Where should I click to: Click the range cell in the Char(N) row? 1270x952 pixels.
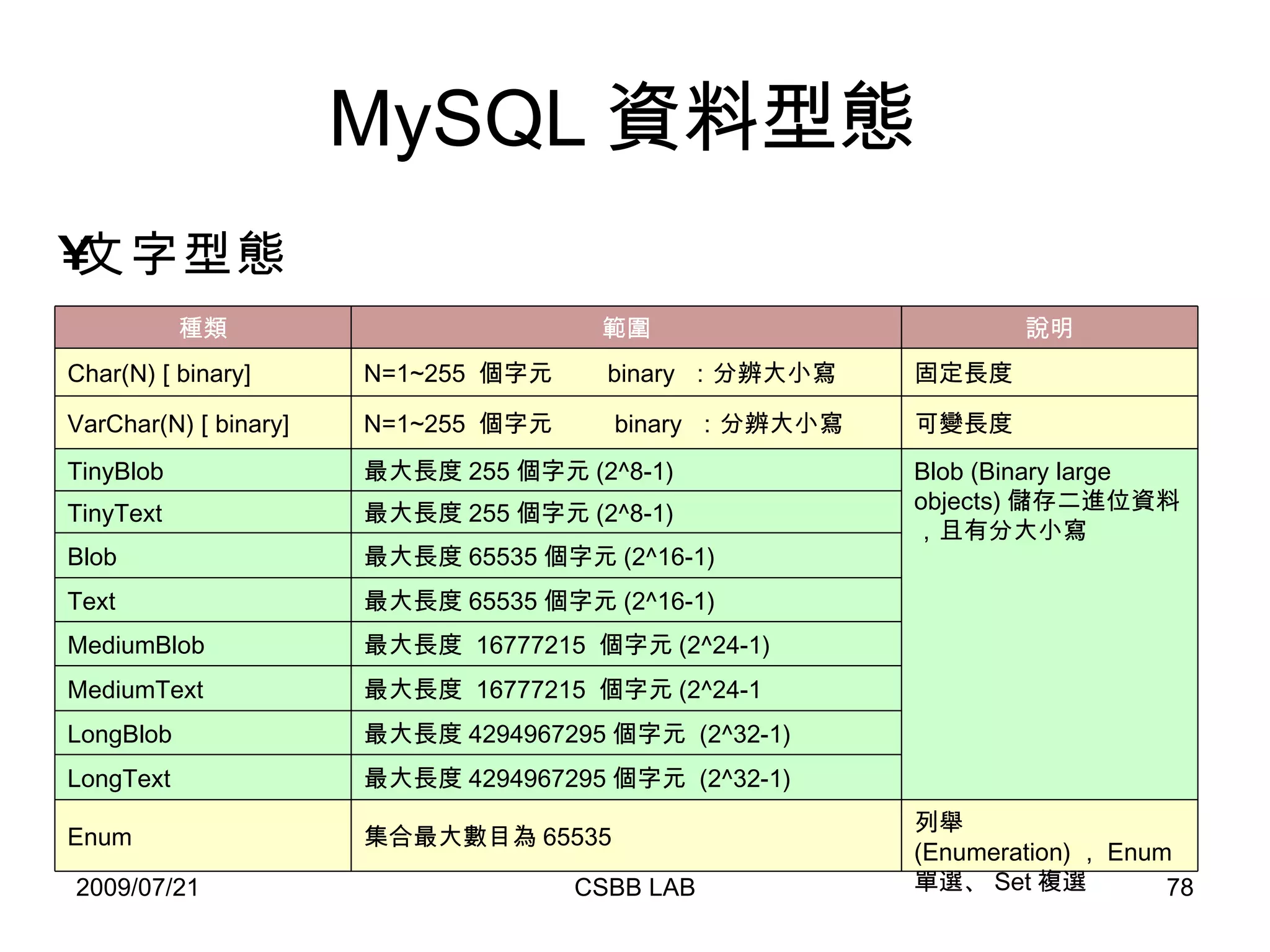point(626,373)
